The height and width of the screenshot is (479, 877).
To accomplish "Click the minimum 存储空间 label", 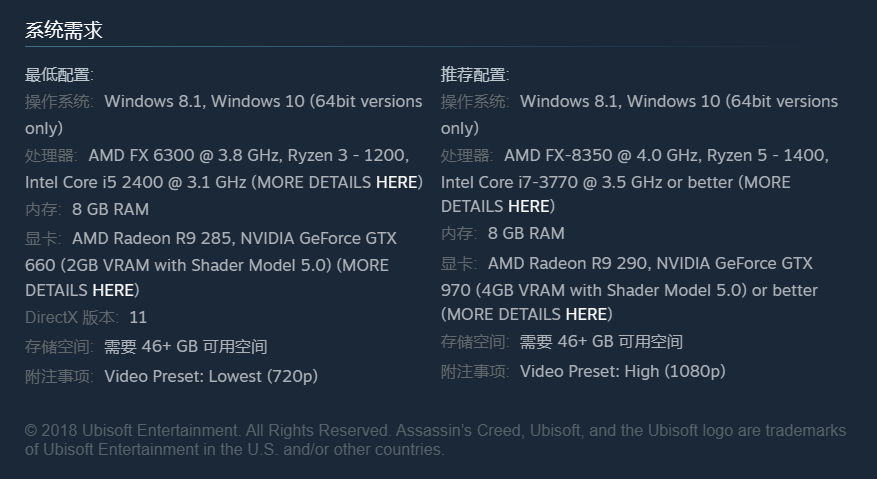I will (x=59, y=347).
